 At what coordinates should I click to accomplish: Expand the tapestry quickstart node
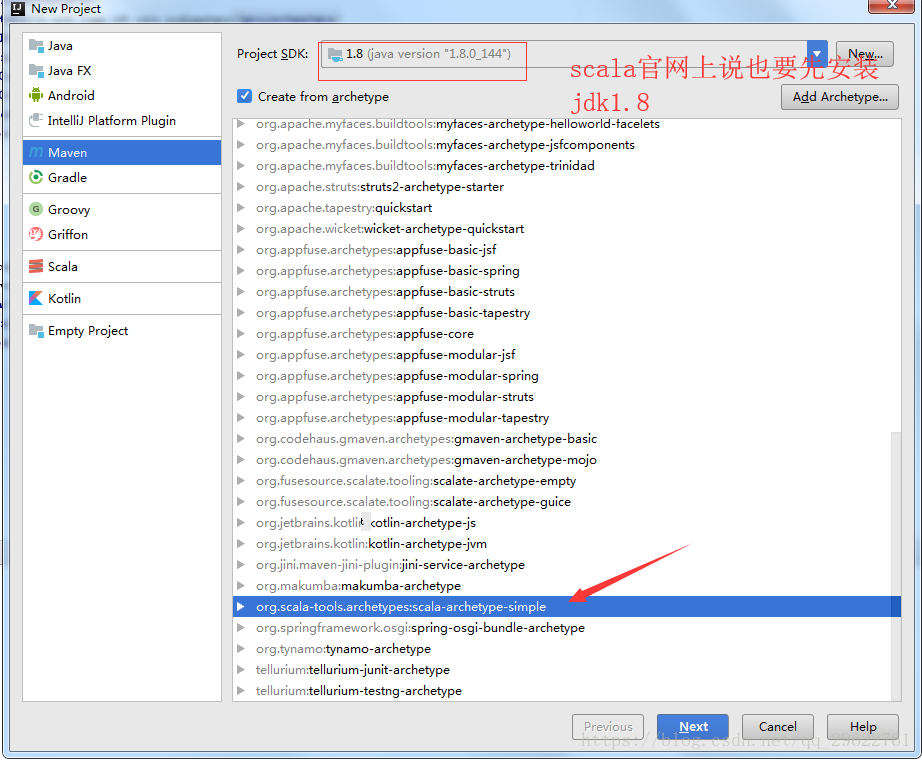(x=240, y=208)
